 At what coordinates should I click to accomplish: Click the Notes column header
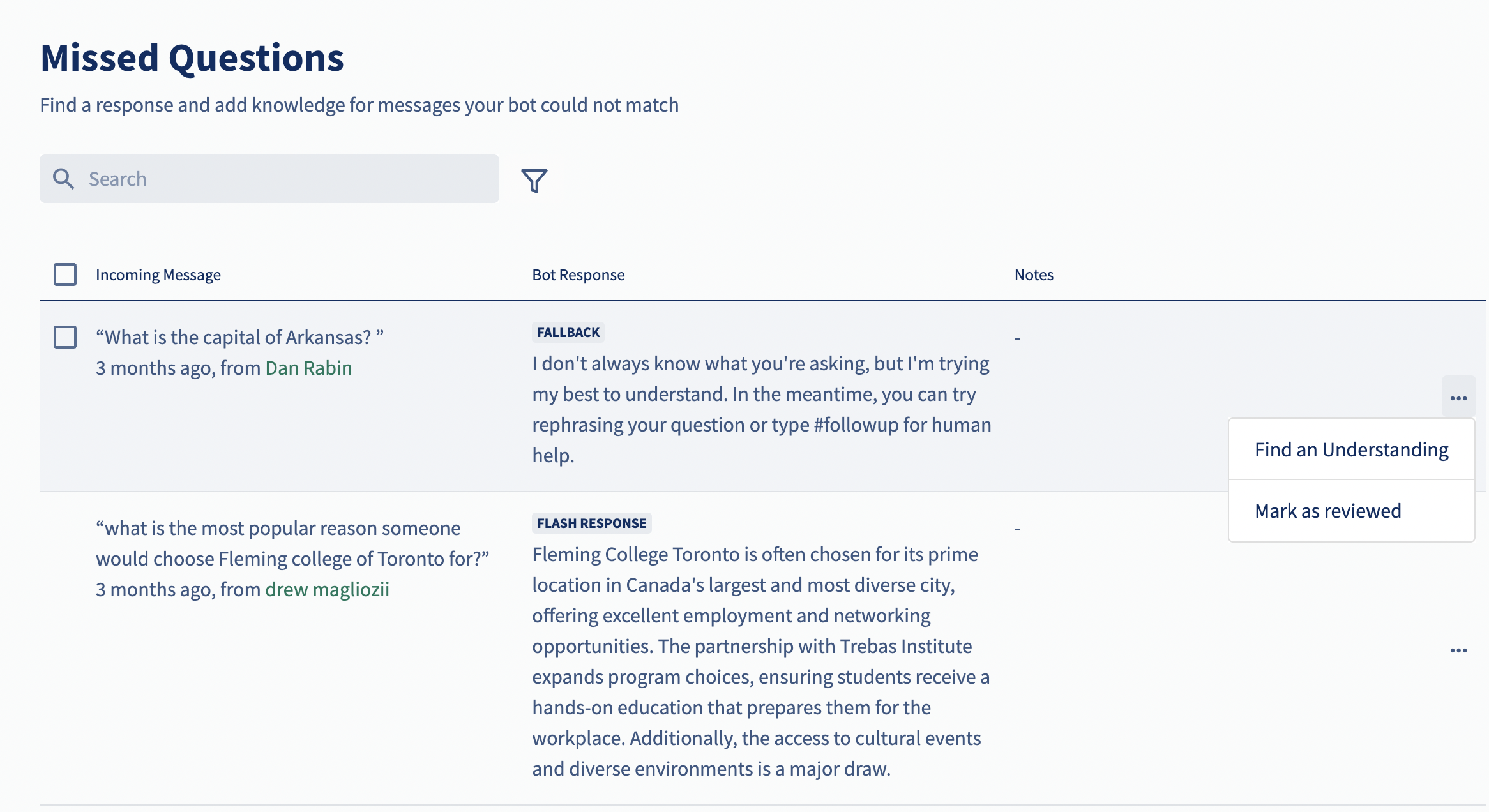click(x=1034, y=274)
